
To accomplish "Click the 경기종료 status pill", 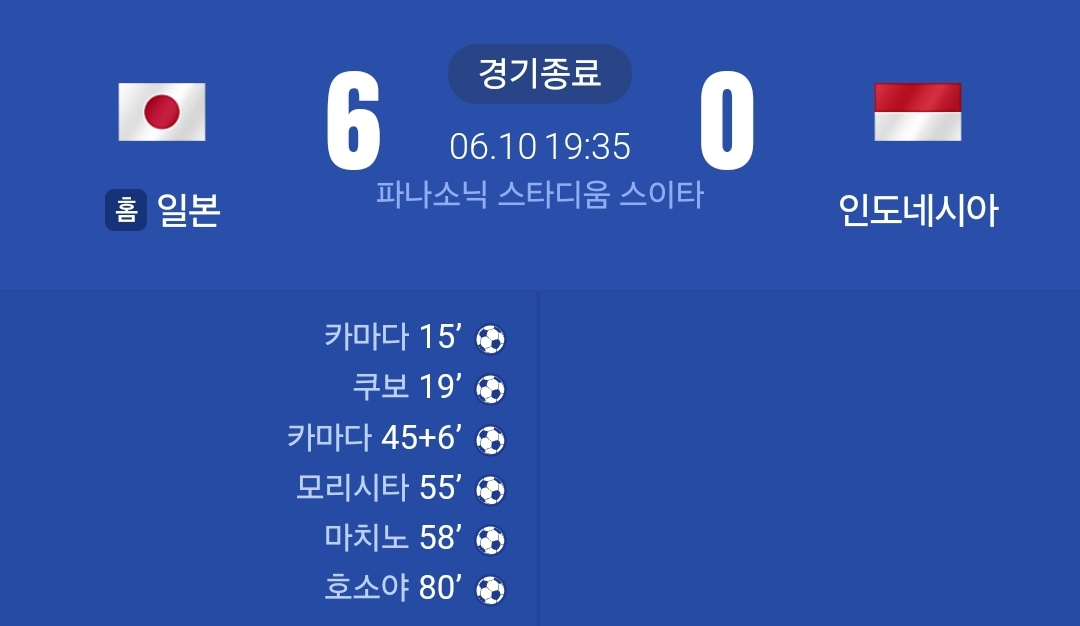I will [540, 74].
